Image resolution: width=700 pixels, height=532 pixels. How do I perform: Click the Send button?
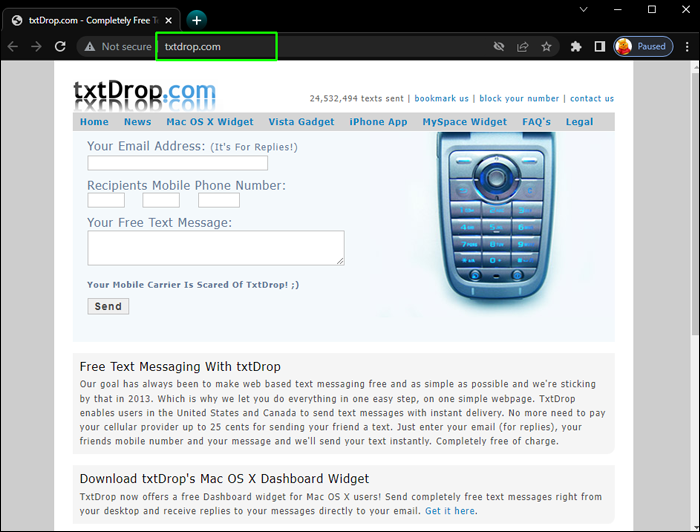pyautogui.click(x=108, y=306)
